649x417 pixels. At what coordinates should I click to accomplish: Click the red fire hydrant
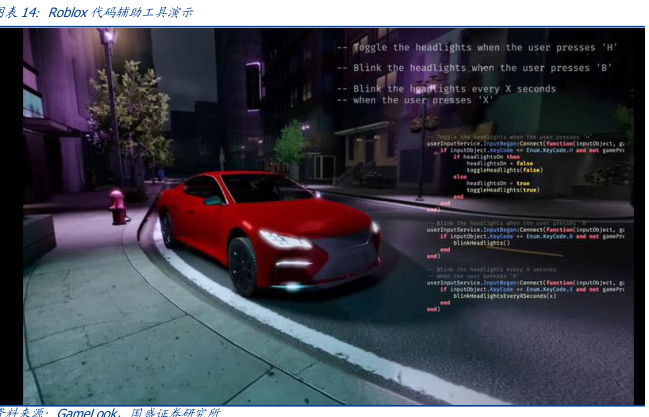point(118,207)
